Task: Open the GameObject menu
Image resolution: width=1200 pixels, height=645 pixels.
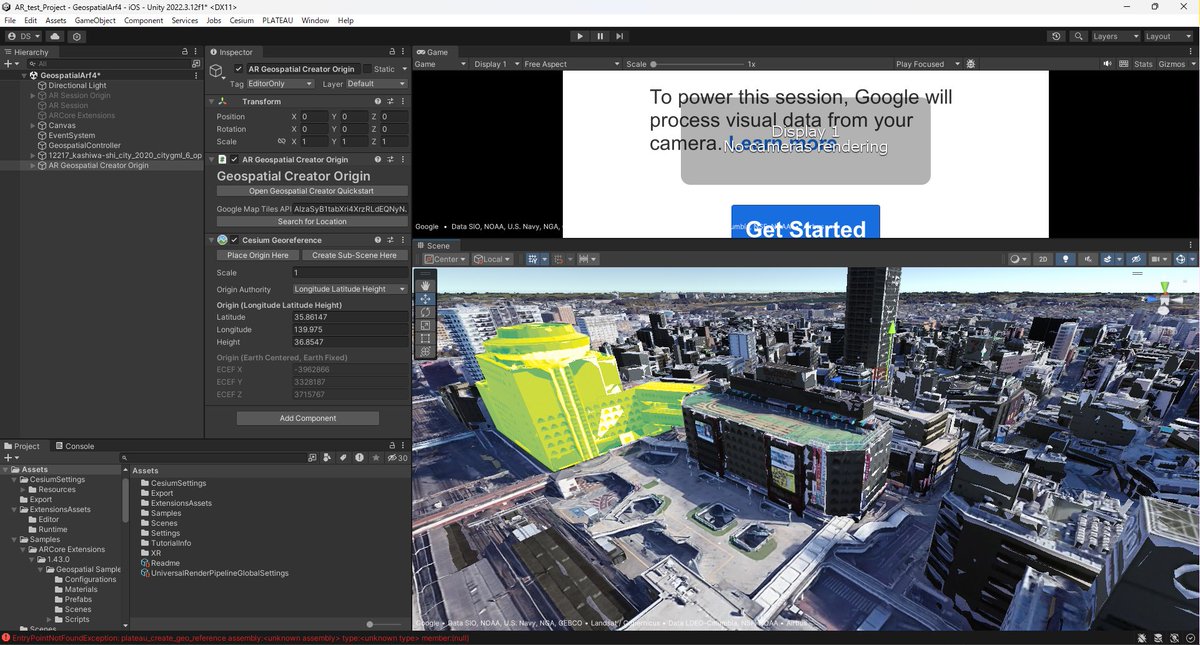Action: pyautogui.click(x=96, y=20)
